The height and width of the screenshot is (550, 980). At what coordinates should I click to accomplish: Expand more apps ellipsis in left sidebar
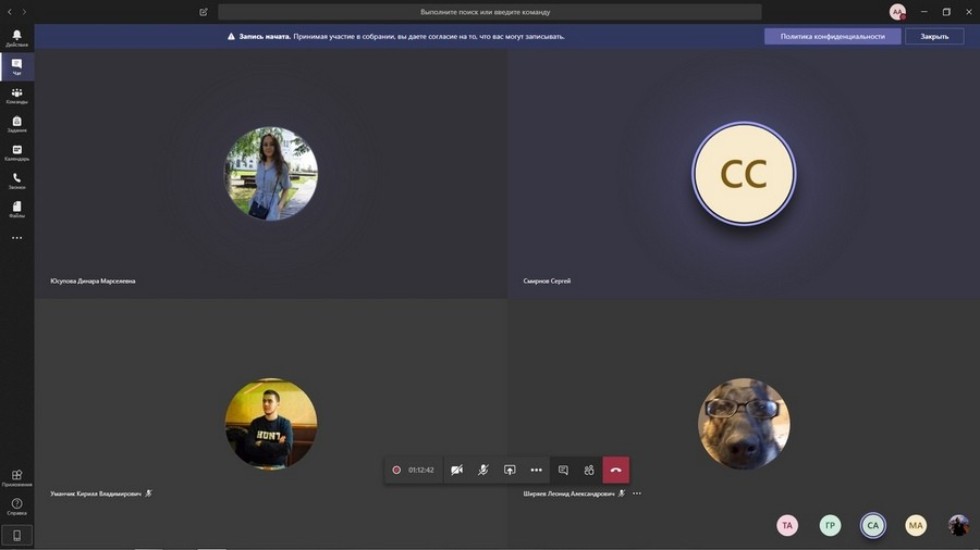tap(16, 238)
